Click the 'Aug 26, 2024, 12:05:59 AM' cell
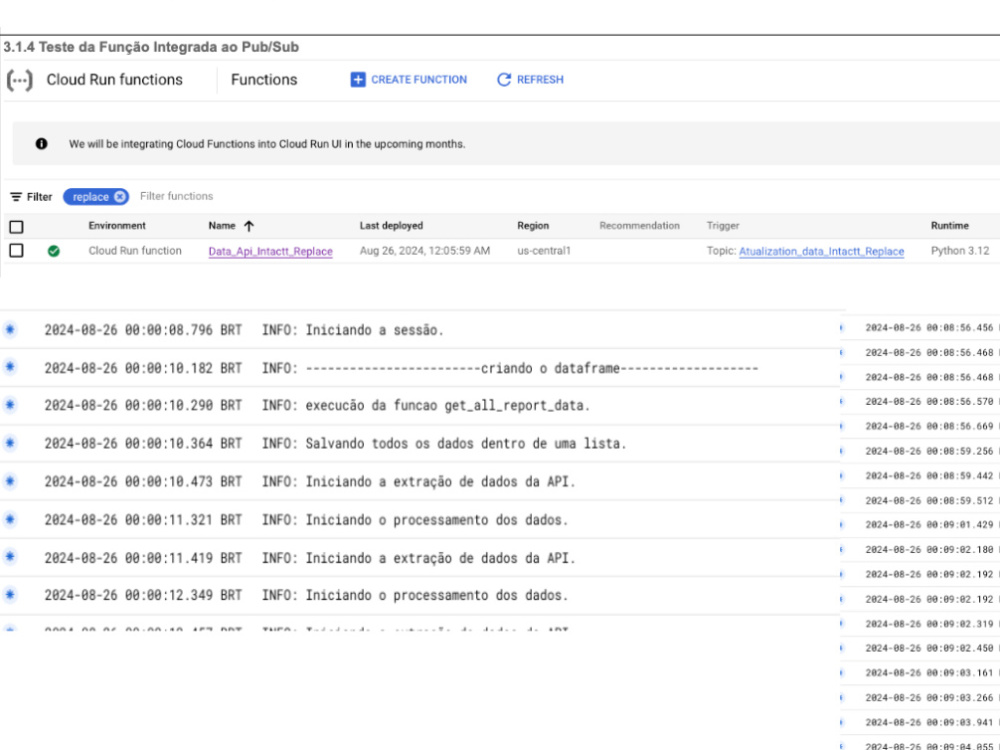1000x750 pixels. click(x=425, y=251)
